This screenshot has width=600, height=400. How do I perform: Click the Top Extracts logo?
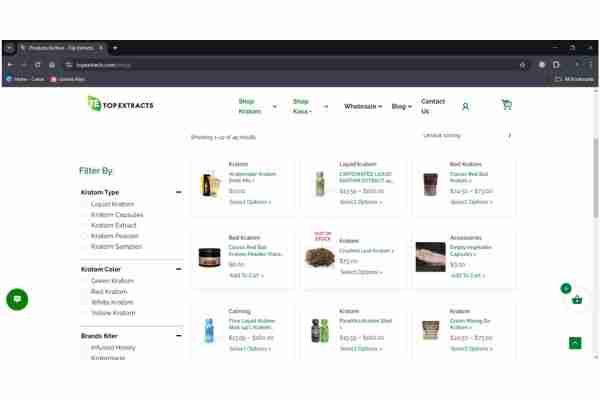point(121,104)
